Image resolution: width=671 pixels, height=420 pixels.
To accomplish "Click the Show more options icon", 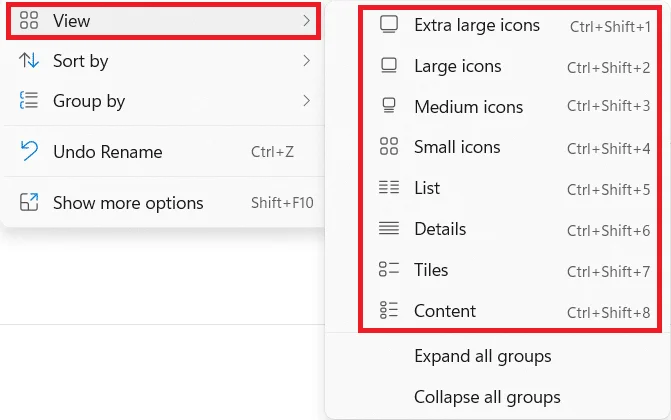I will 29,203.
